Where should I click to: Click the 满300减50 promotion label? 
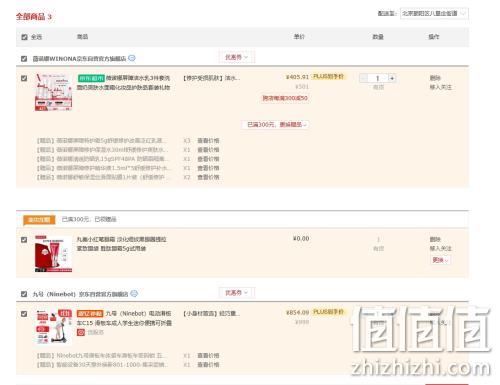click(285, 98)
